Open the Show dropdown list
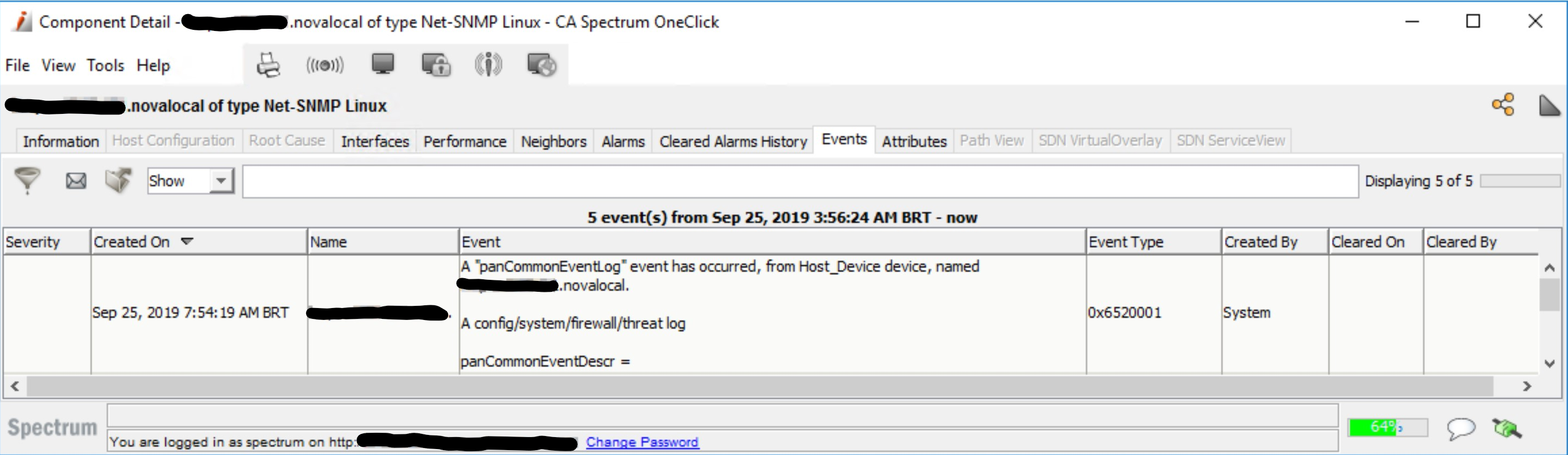Image resolution: width=1568 pixels, height=455 pixels. [221, 181]
